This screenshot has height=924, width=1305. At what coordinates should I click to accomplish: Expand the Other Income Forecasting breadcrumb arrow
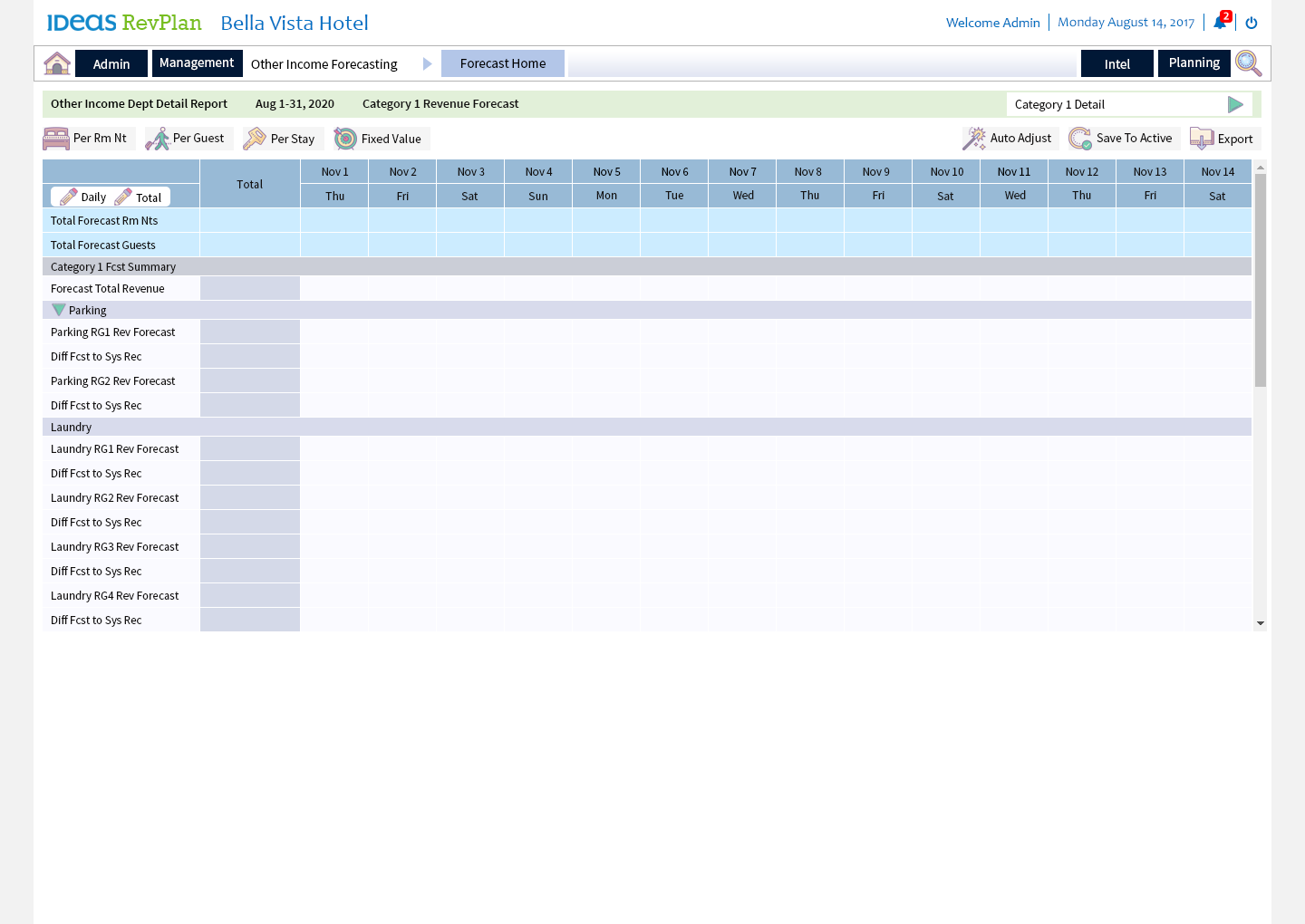click(428, 63)
